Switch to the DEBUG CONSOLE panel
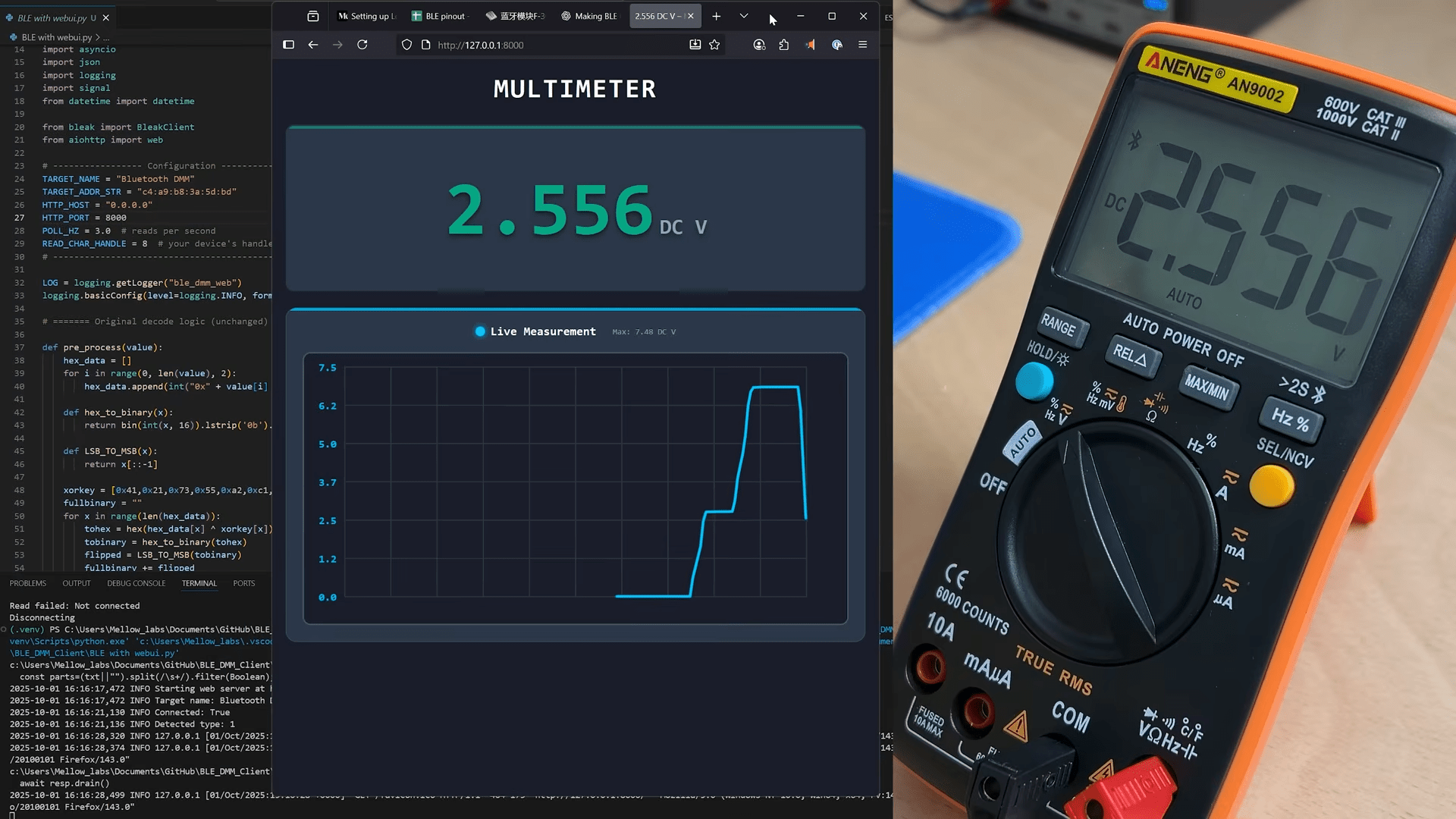The image size is (1456, 819). [x=136, y=583]
